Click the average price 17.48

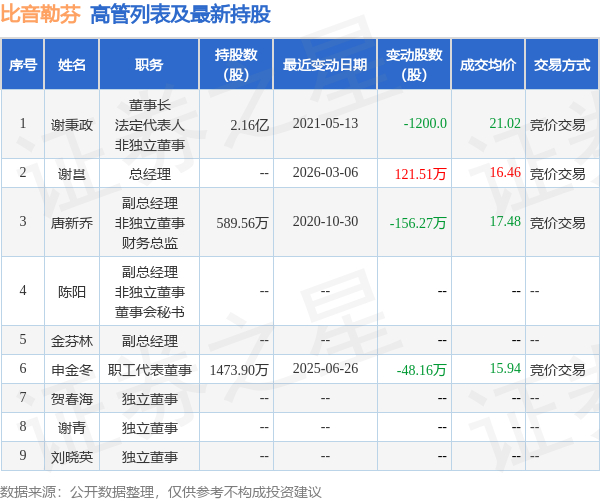click(x=505, y=221)
